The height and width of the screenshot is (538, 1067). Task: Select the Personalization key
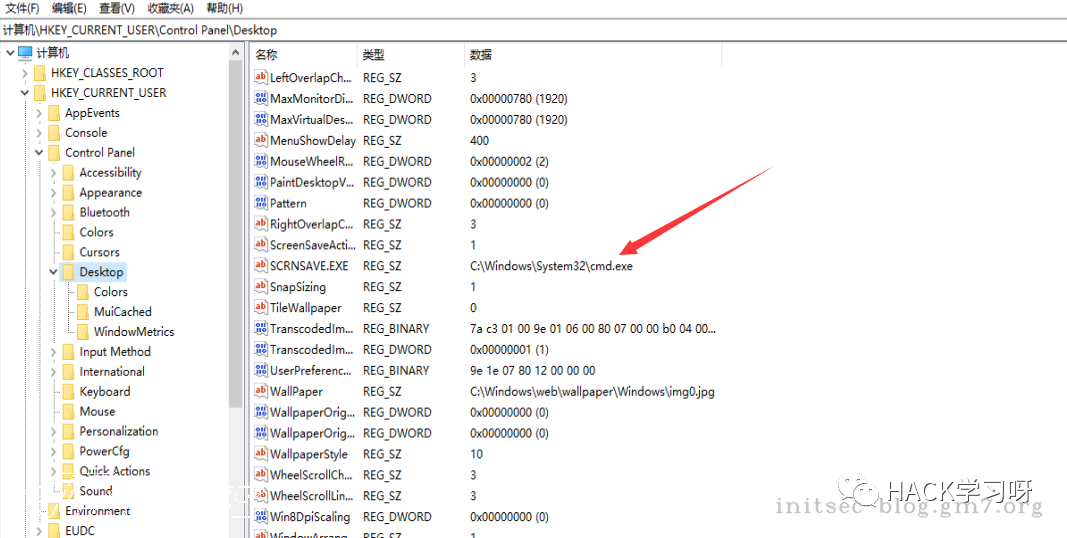tap(118, 432)
